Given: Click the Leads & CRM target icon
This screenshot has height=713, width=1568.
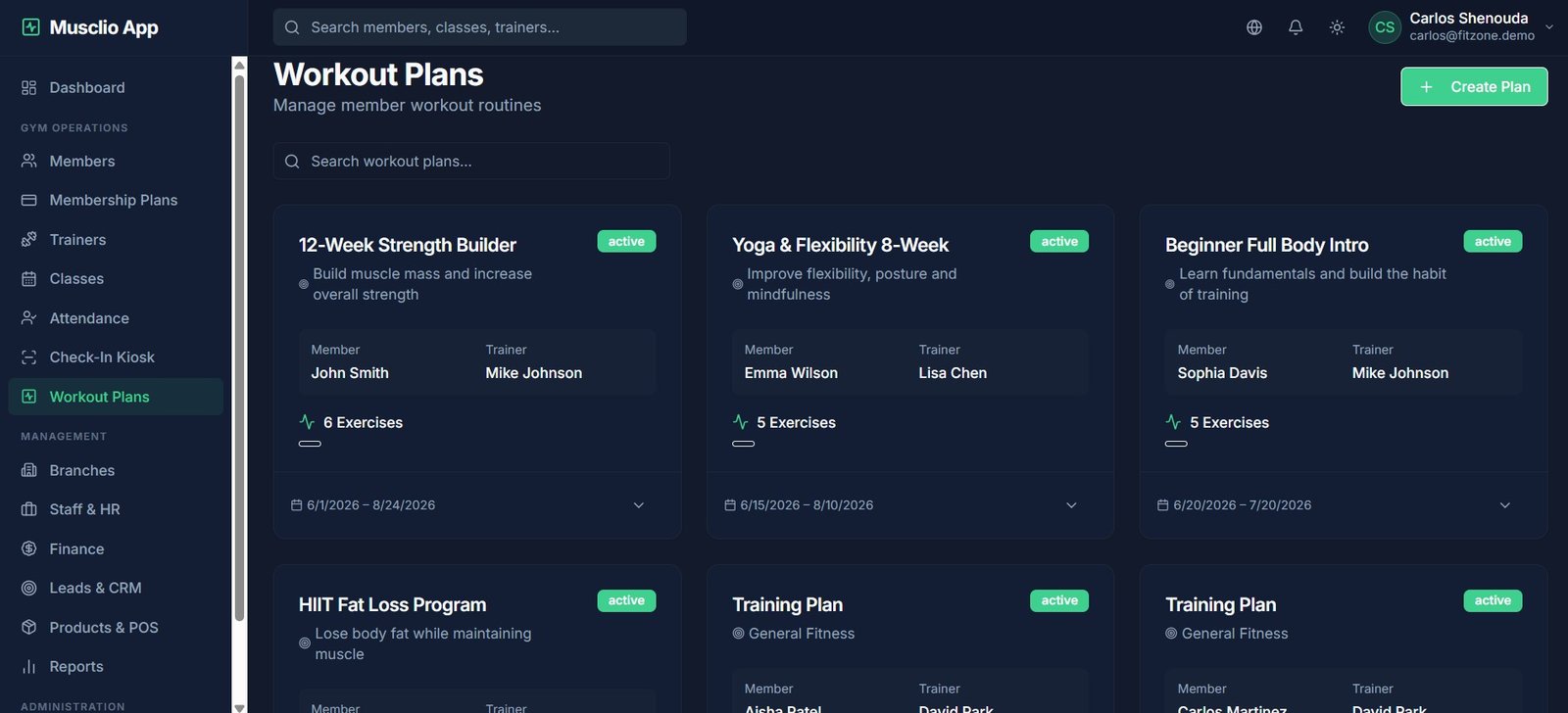Looking at the screenshot, I should [29, 589].
